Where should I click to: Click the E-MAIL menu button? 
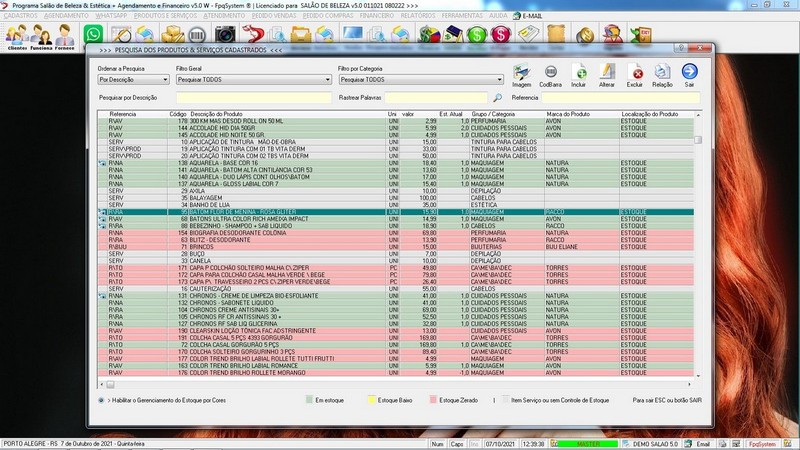point(528,16)
